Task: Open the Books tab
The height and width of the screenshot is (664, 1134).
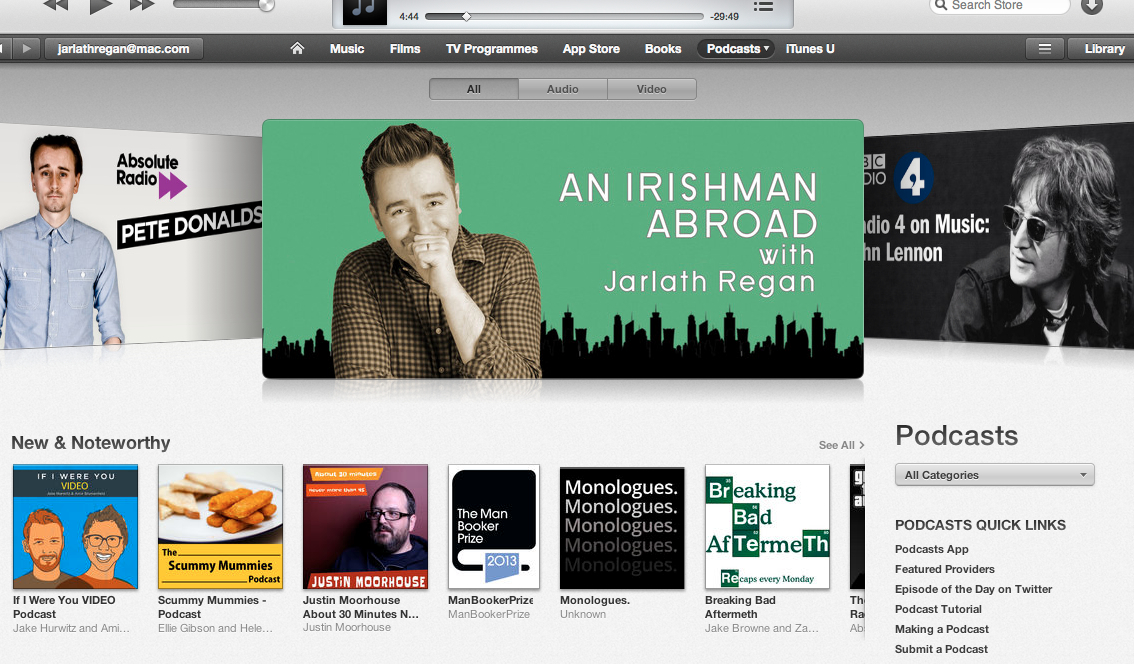Action: coord(663,48)
